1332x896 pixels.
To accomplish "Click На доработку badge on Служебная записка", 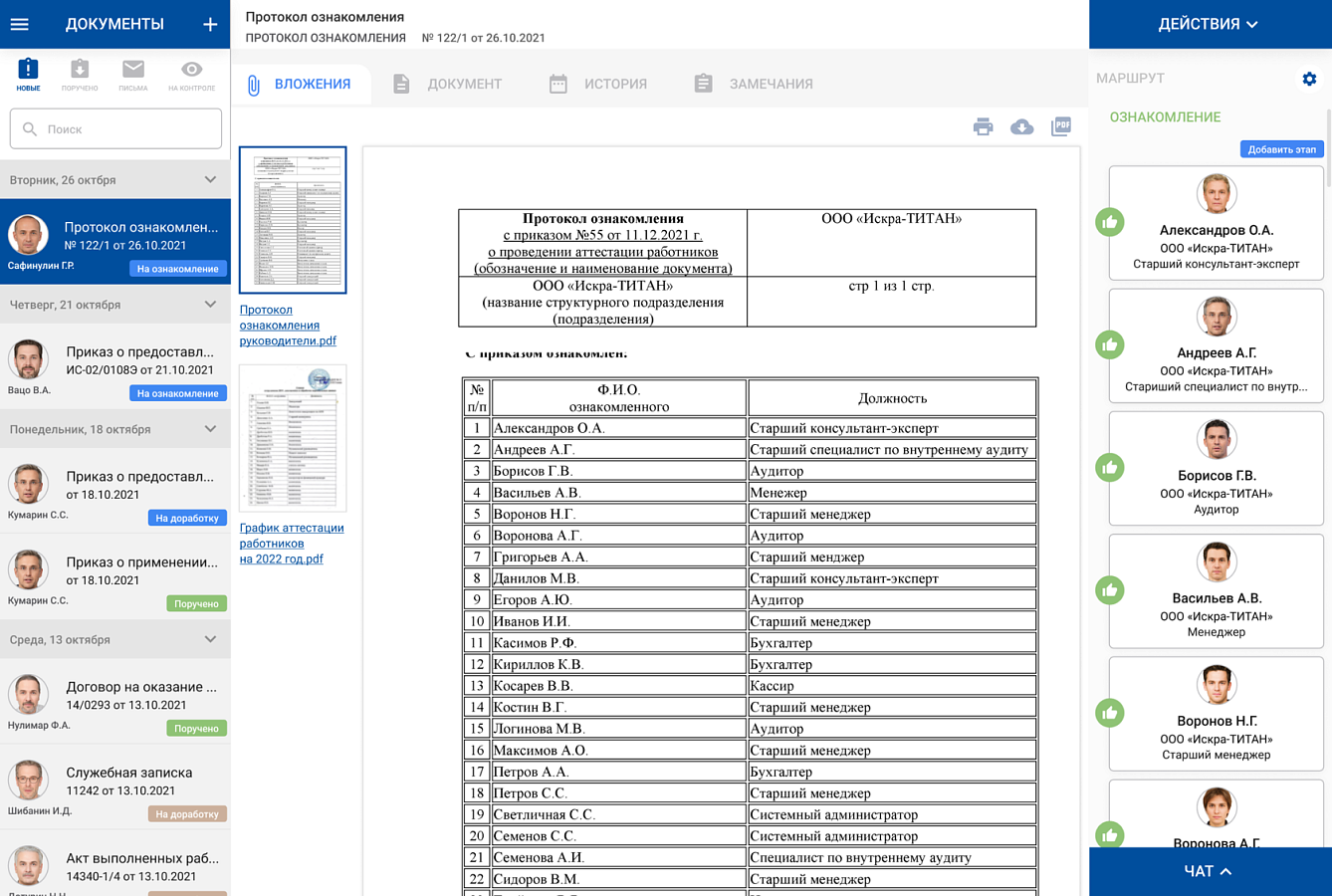I will point(187,813).
